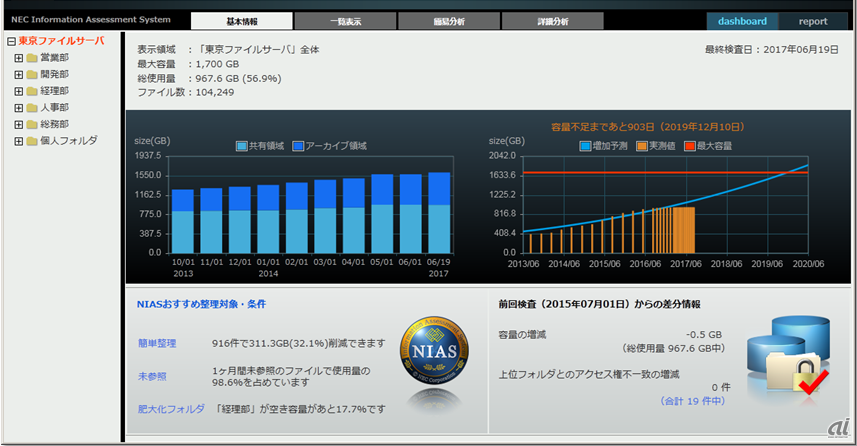Click the 最大容量 legend swatch

click(x=690, y=146)
